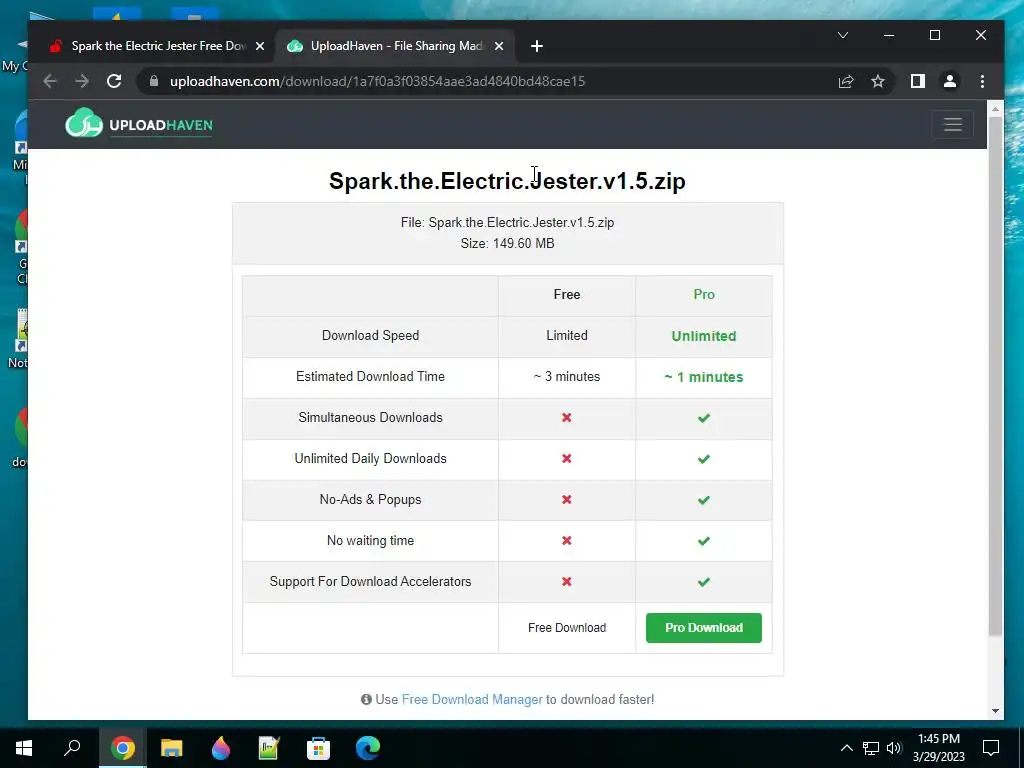Click the page title Spark.the.Electric.Jester.v1.5.zip
The image size is (1024, 768).
tap(507, 181)
